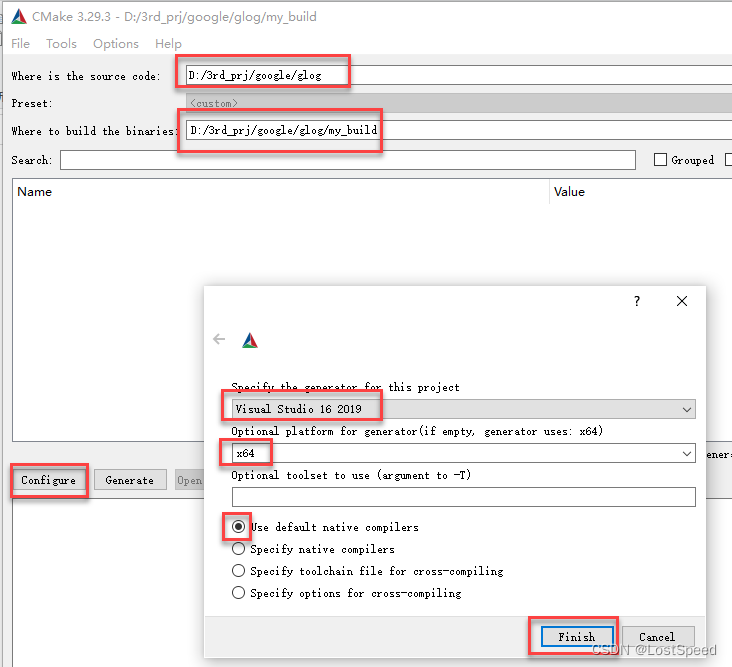Click into the Search input field
732x667 pixels.
[348, 160]
